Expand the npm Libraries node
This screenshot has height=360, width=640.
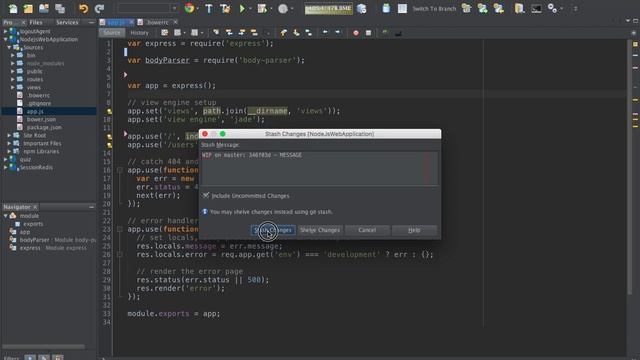(9, 151)
